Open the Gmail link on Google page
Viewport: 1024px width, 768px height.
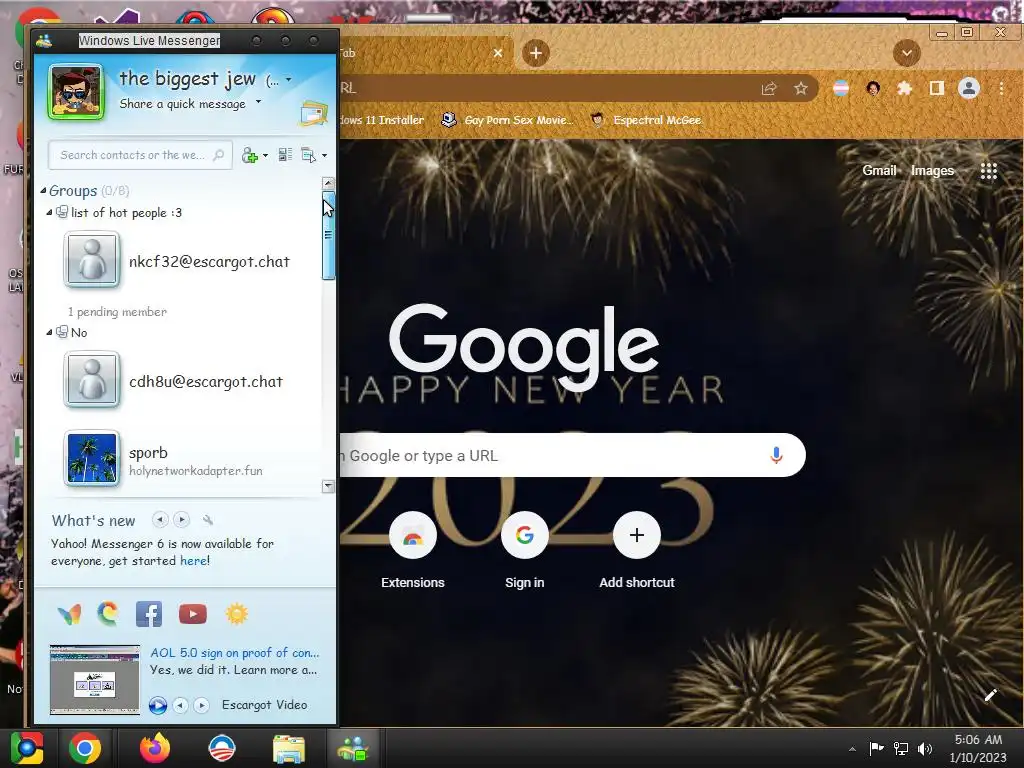(879, 170)
